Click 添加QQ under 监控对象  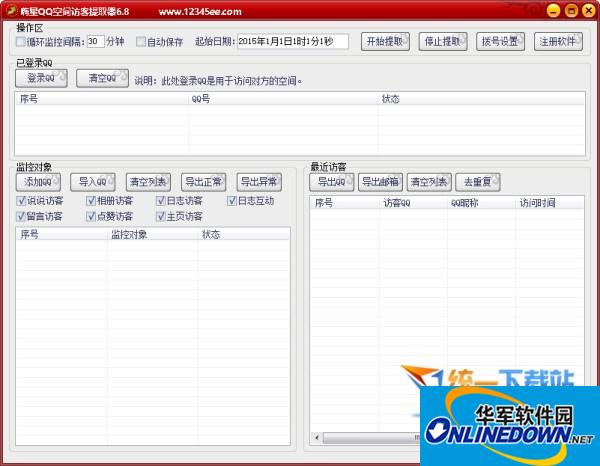pyautogui.click(x=38, y=182)
